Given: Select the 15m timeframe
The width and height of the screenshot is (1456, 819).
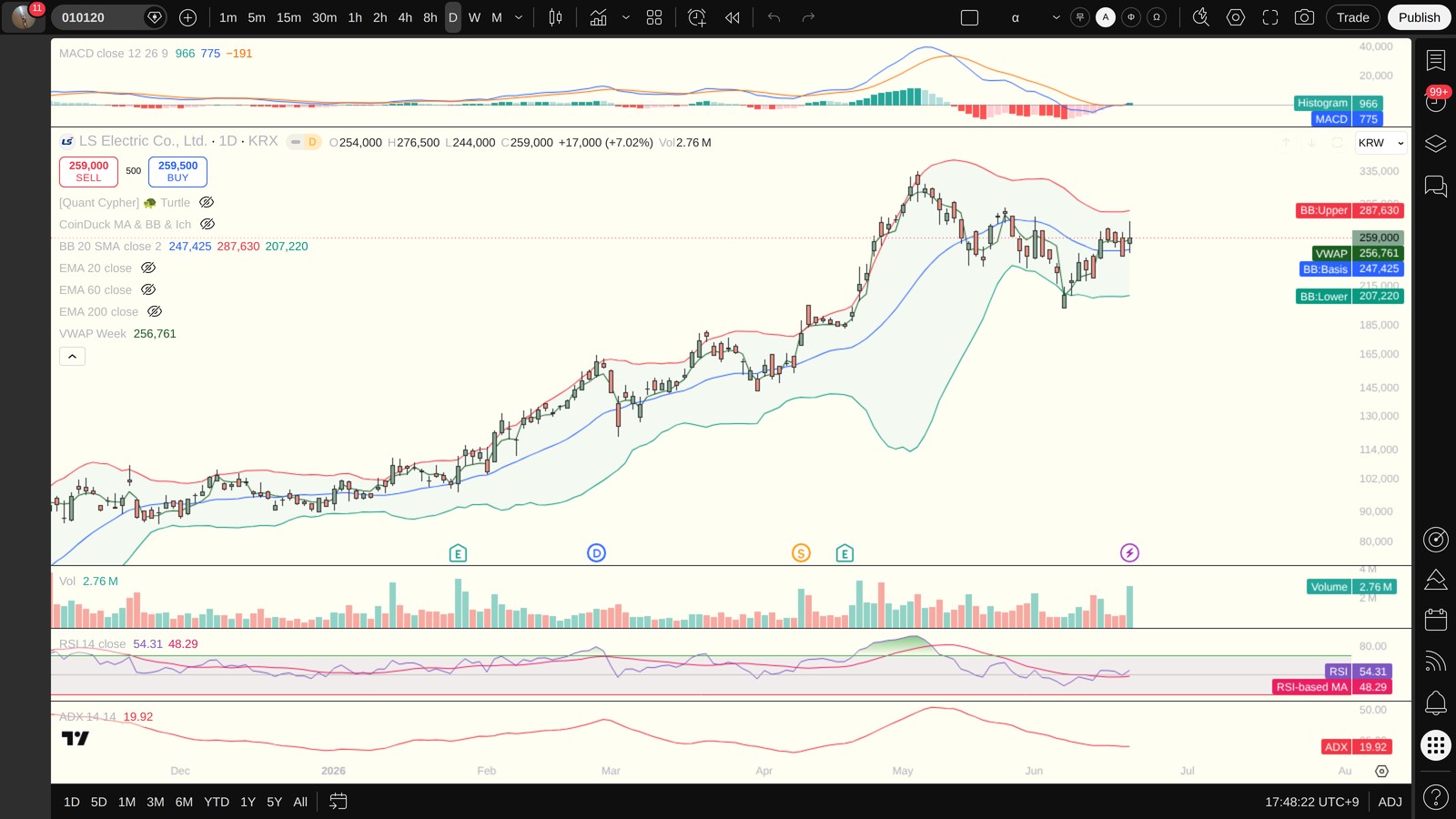Looking at the screenshot, I should (x=288, y=17).
